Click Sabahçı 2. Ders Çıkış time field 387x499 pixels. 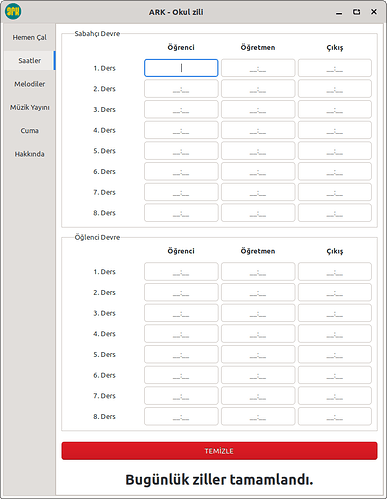click(x=335, y=89)
